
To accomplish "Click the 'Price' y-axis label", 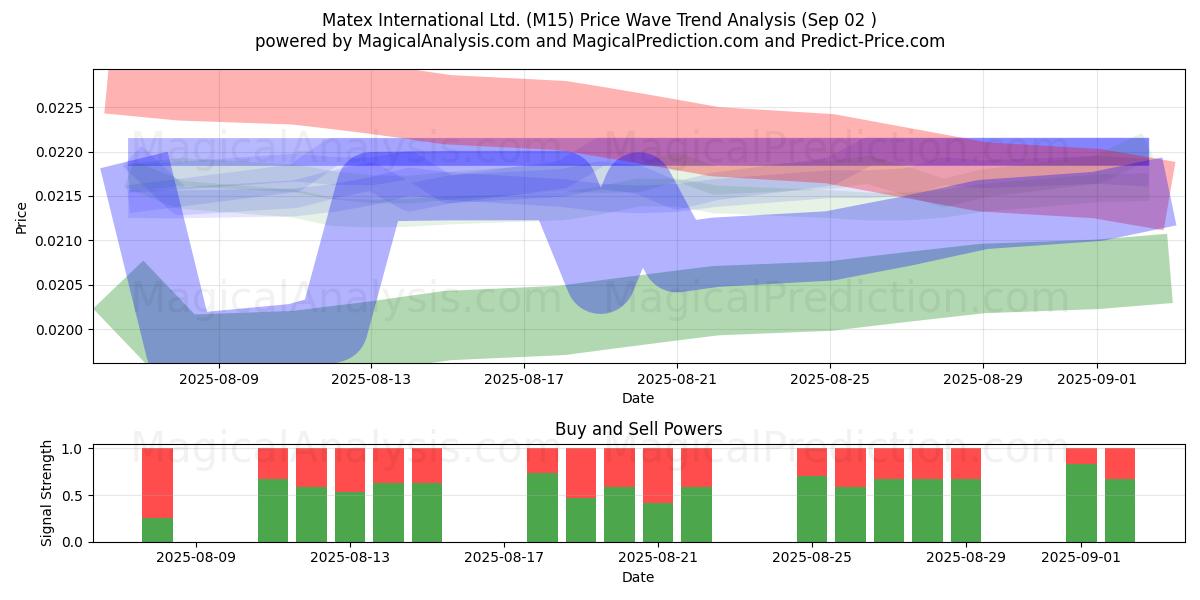I will (x=21, y=217).
